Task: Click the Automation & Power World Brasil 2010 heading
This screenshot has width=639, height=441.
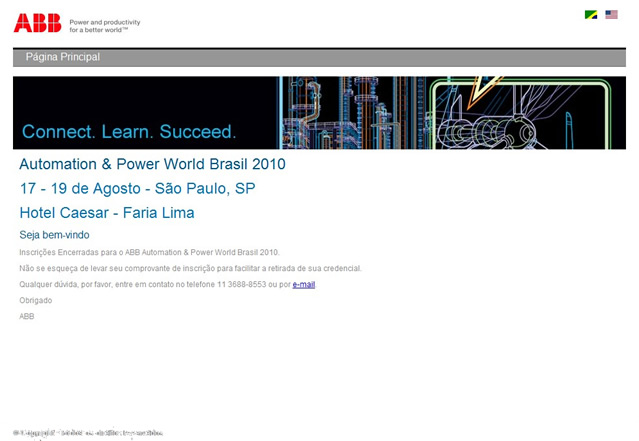Action: 152,164
